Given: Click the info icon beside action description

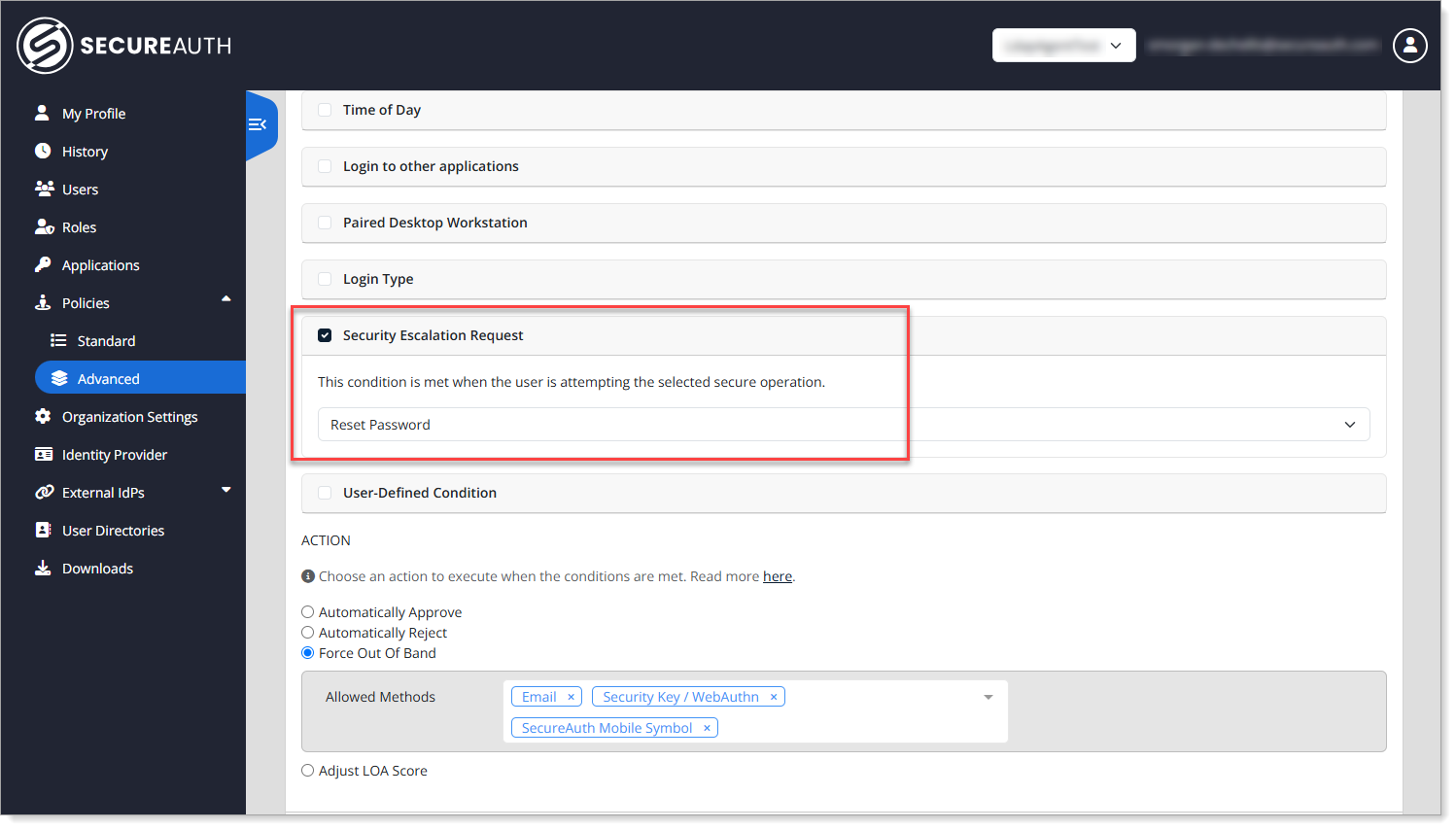Looking at the screenshot, I should point(308,576).
